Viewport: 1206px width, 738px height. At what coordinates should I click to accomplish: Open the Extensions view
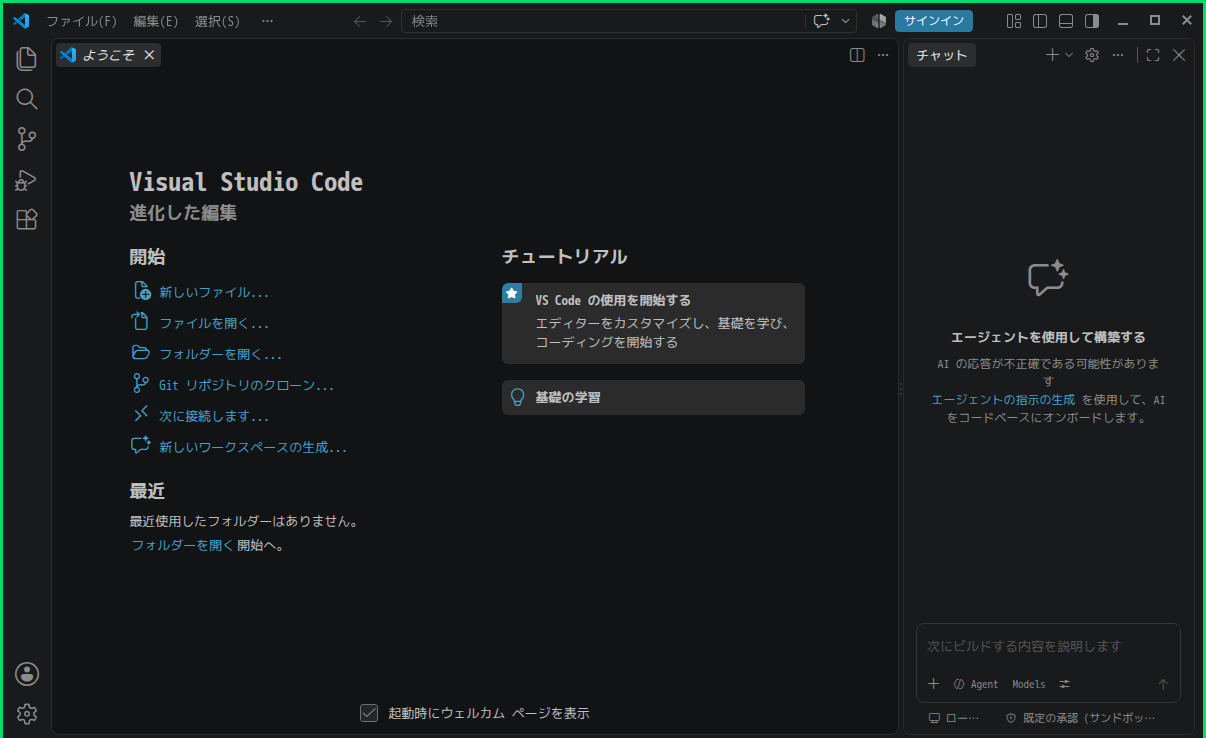tap(27, 220)
